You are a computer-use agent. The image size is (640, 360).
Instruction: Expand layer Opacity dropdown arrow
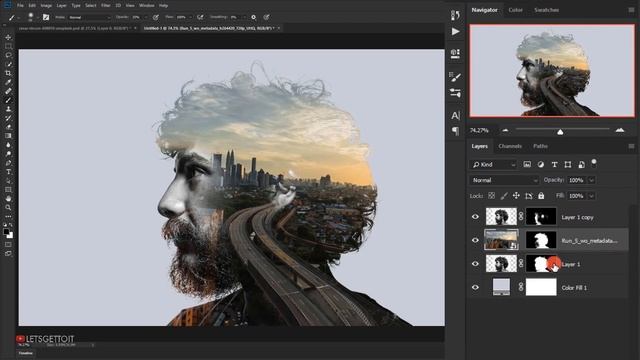[591, 180]
